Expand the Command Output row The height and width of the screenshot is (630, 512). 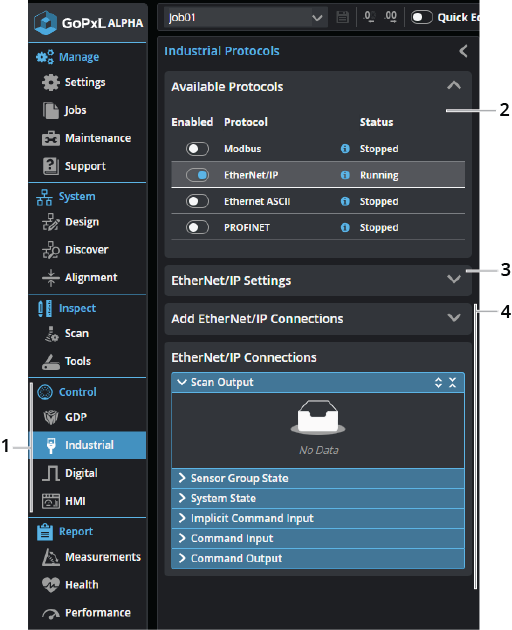coord(318,558)
